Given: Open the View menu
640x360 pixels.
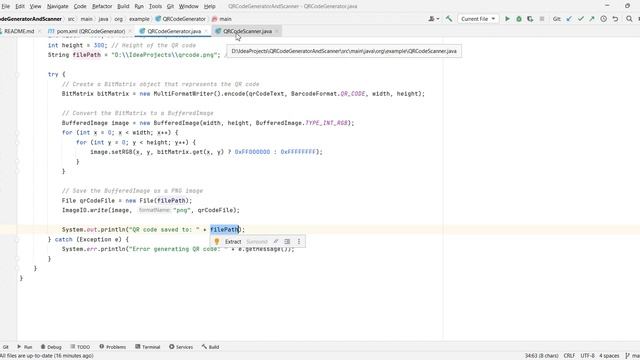Looking at the screenshot, I should click(36, 6).
